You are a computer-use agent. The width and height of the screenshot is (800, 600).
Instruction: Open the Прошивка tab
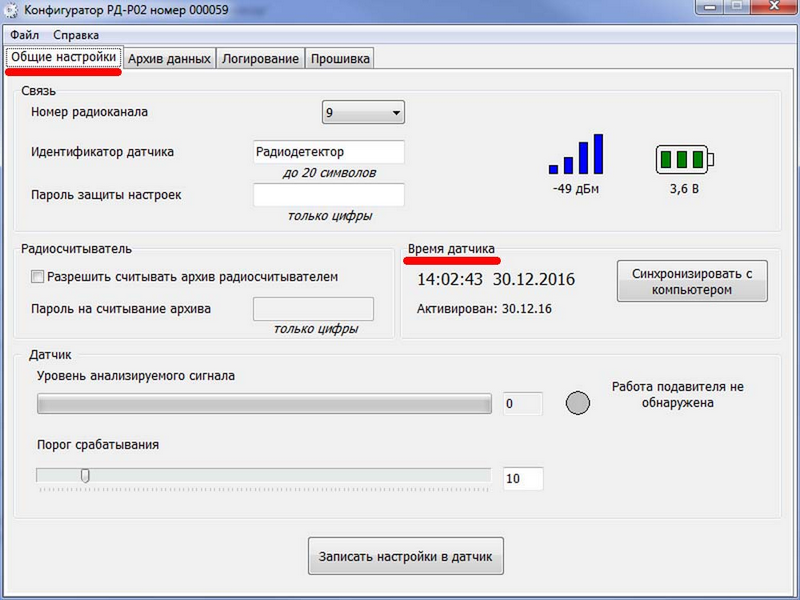pyautogui.click(x=340, y=59)
